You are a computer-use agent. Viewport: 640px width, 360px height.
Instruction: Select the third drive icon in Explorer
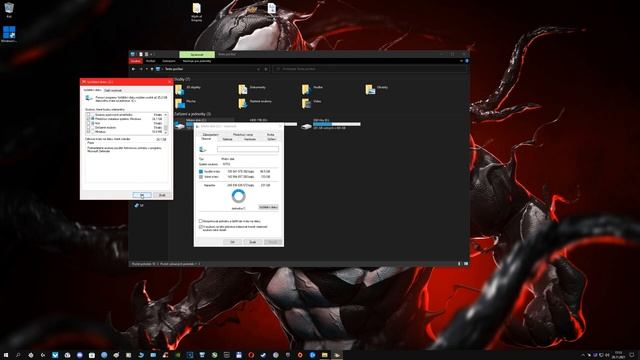coord(306,126)
